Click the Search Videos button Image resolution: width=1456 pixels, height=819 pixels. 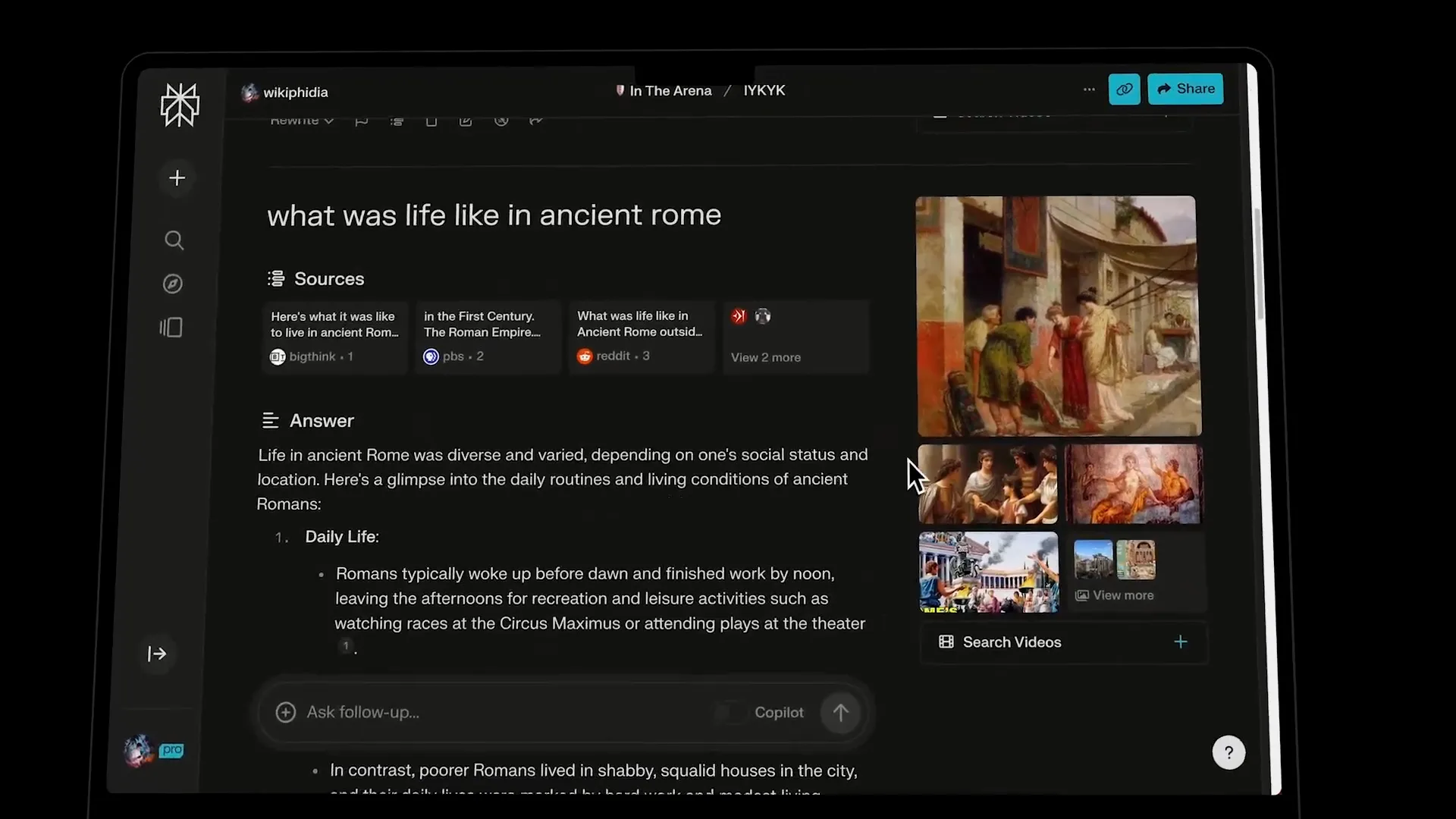(x=1063, y=642)
